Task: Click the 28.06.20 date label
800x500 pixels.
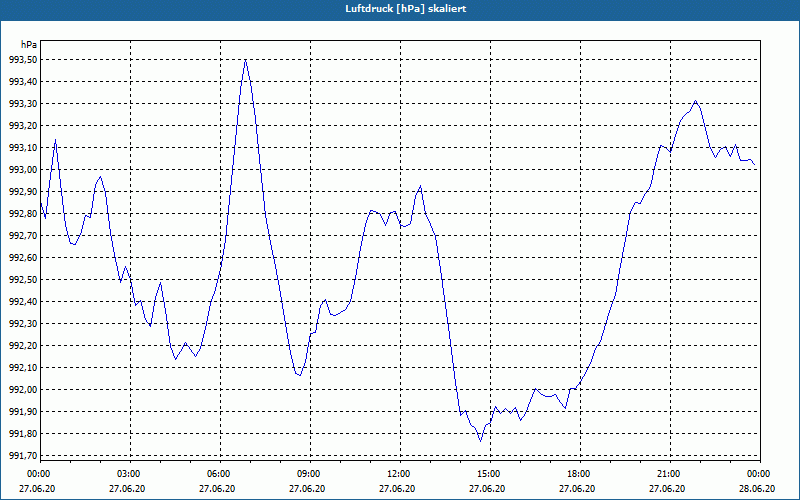Action: pos(757,489)
